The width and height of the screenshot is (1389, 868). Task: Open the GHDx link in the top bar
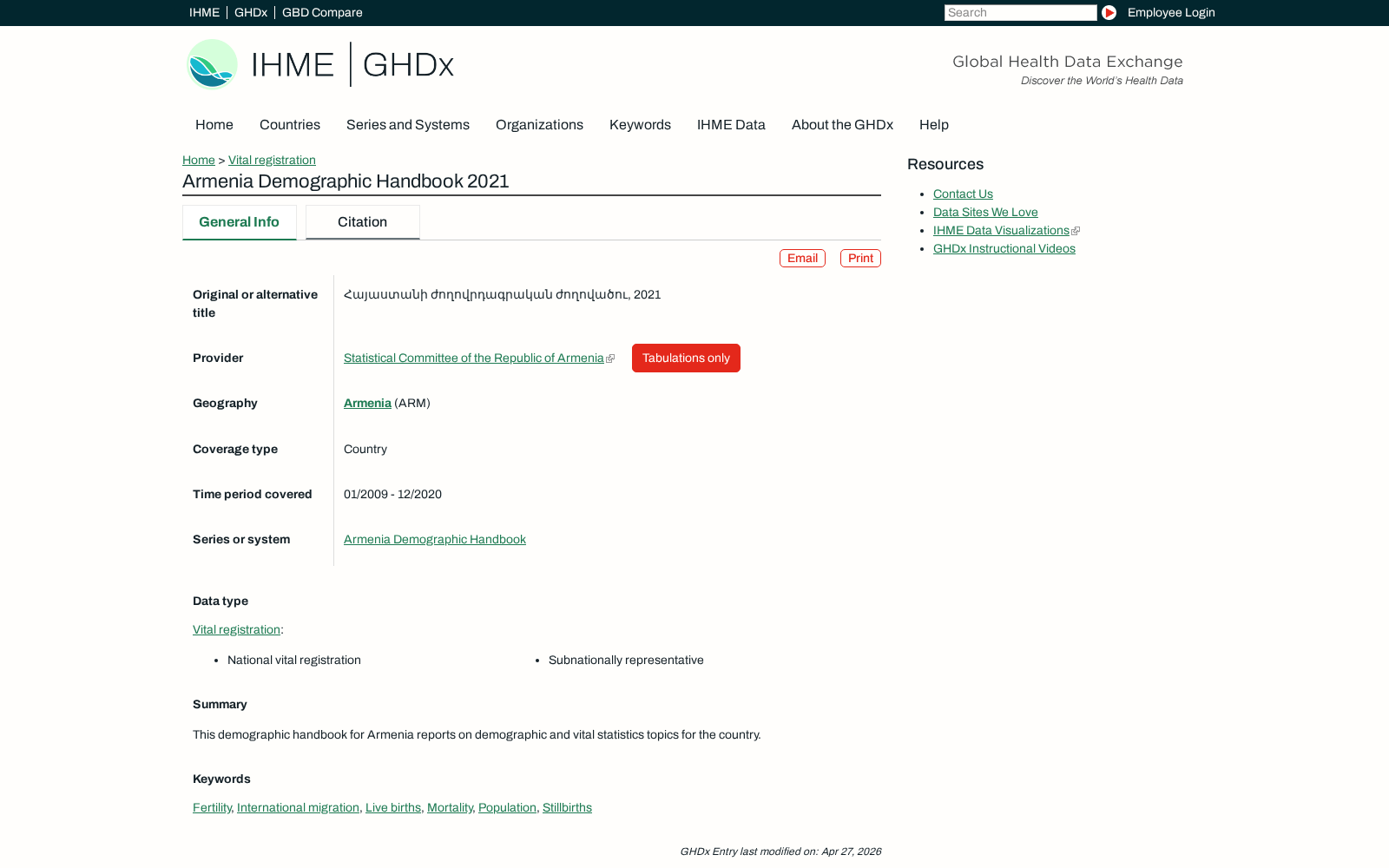[x=251, y=12]
